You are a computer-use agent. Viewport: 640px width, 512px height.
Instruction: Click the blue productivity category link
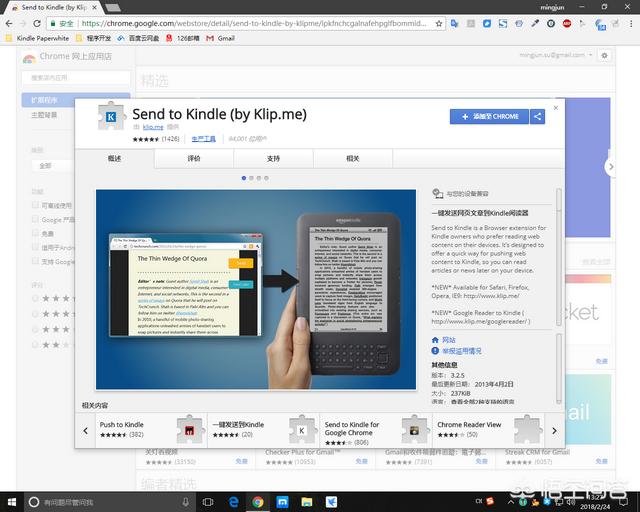[x=204, y=139]
